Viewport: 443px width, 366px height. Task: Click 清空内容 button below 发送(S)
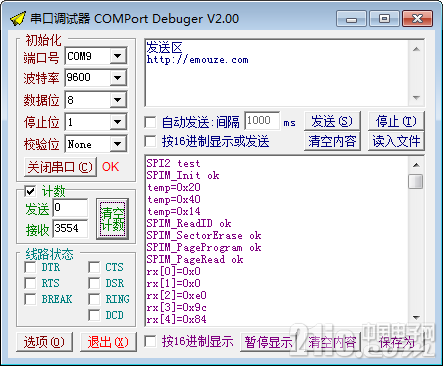332,141
